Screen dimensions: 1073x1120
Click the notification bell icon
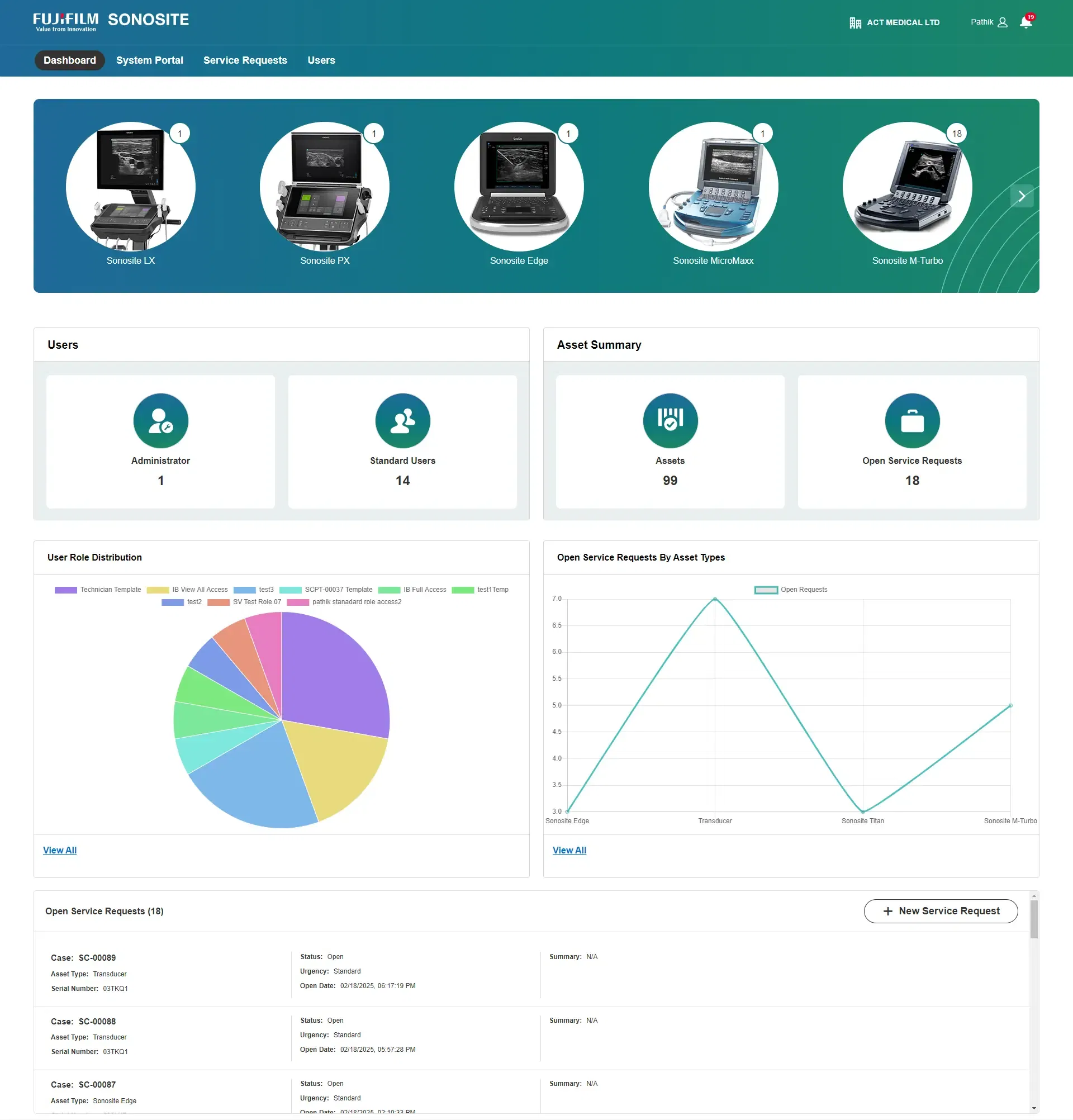[x=1026, y=22]
